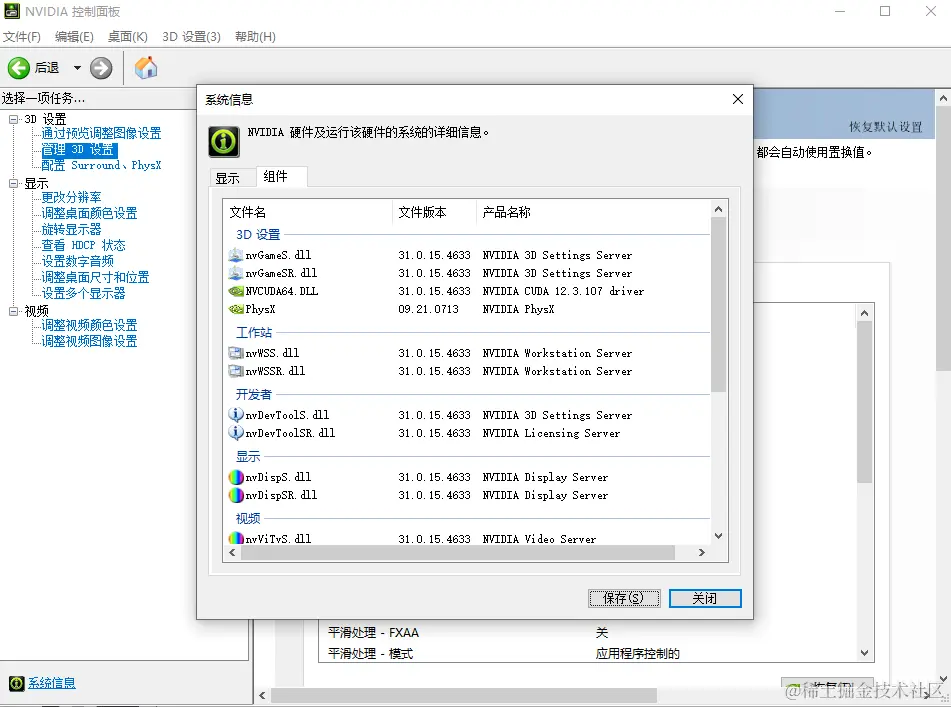
Task: Click the NVIDIA Licensing Server product name
Action: (x=551, y=433)
